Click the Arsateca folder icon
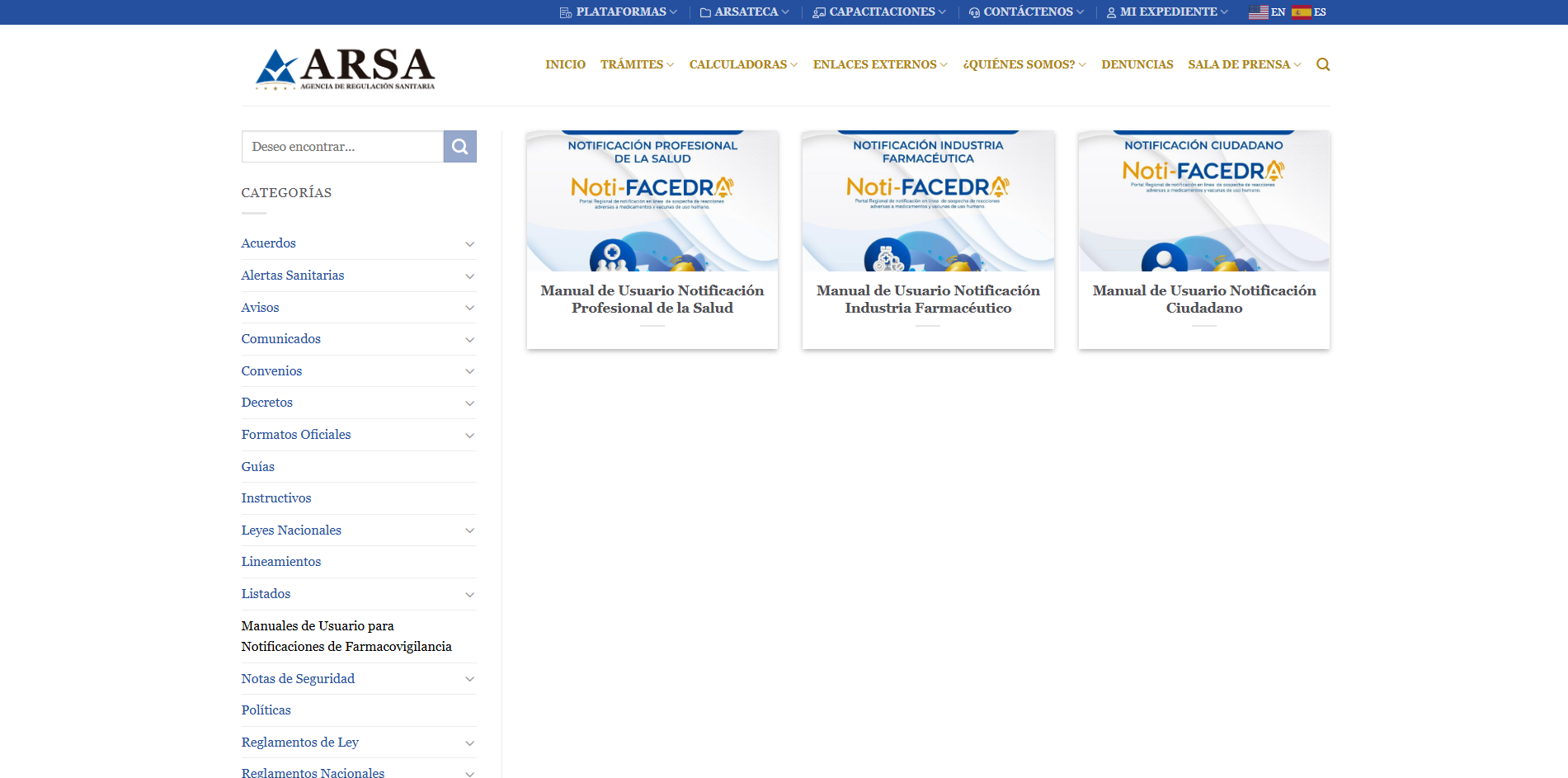 pyautogui.click(x=705, y=12)
